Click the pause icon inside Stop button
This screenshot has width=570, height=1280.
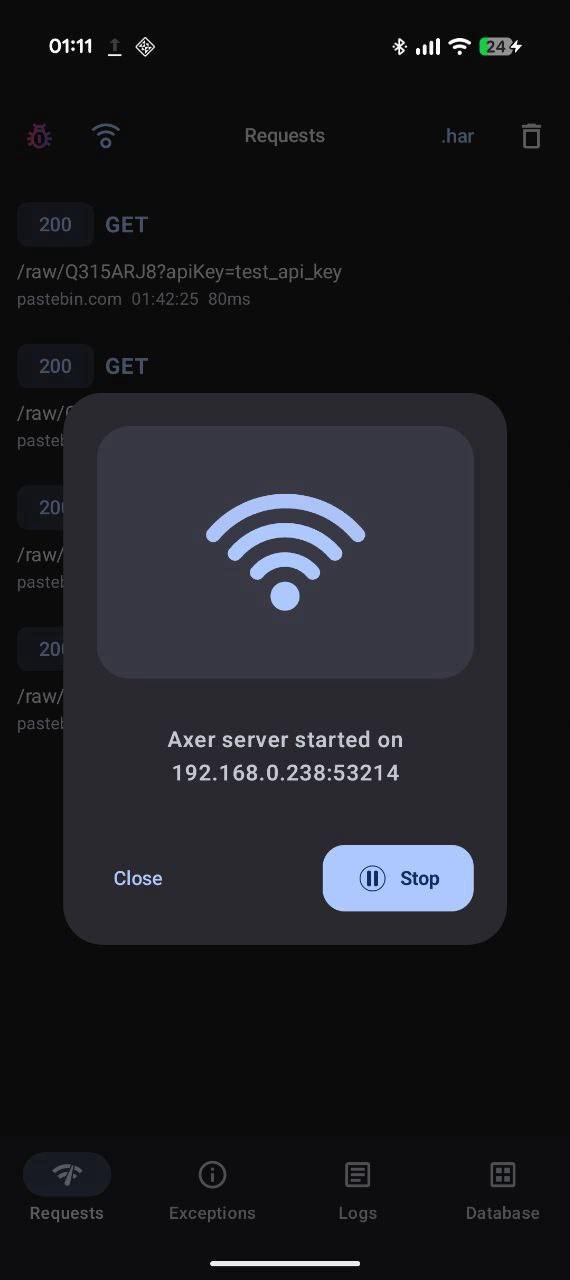point(372,878)
